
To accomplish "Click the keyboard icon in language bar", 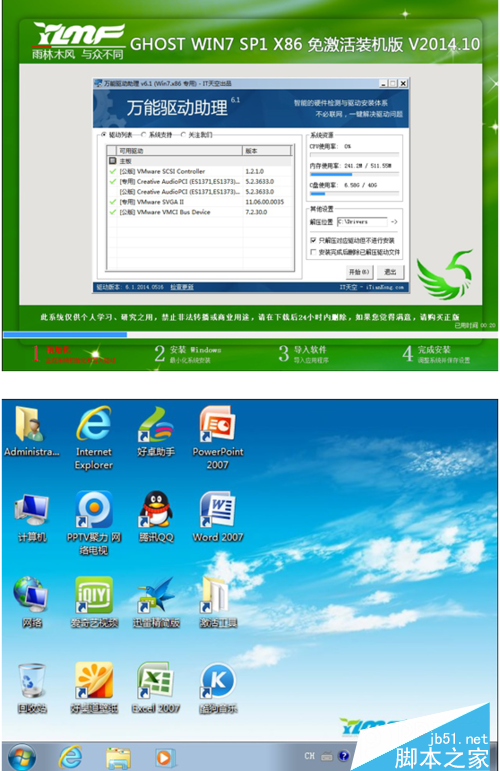I will click(327, 756).
